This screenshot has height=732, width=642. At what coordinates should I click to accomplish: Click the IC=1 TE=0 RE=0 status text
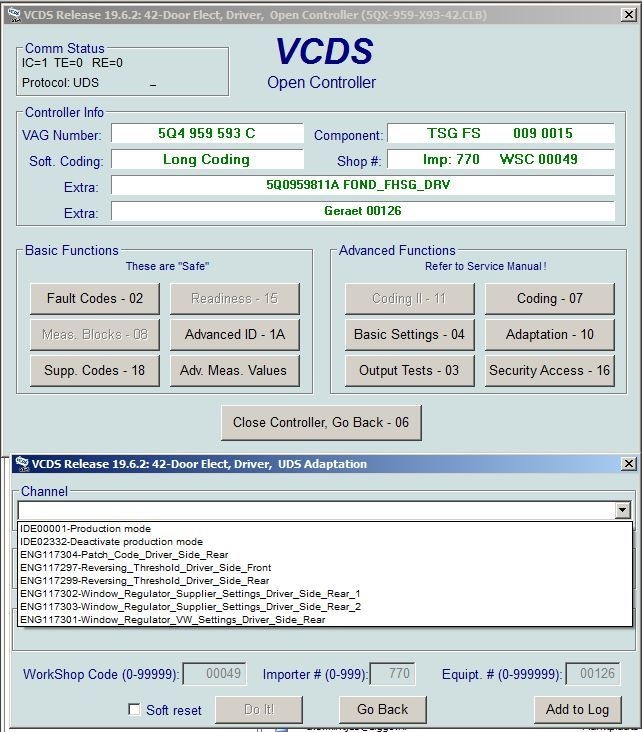(72, 63)
